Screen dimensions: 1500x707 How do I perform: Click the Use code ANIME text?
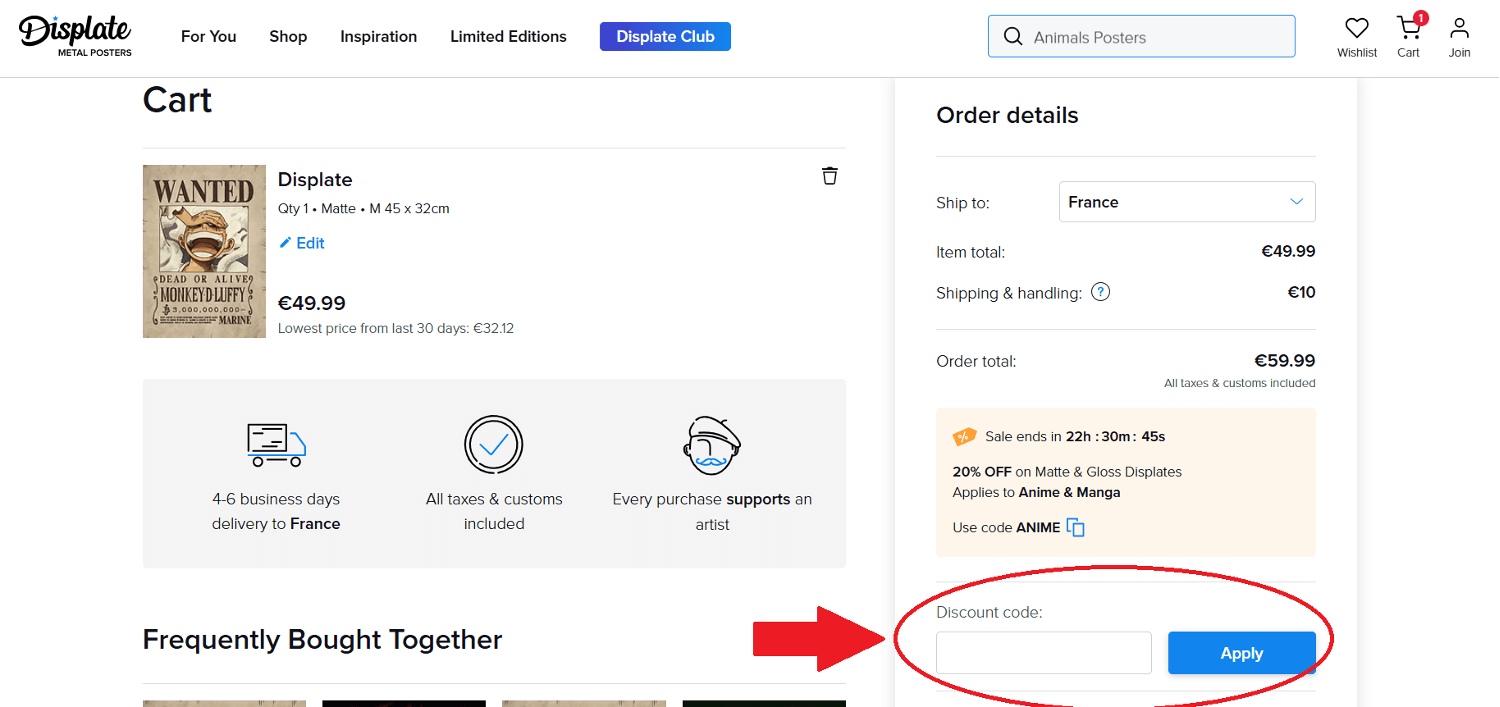click(1006, 527)
